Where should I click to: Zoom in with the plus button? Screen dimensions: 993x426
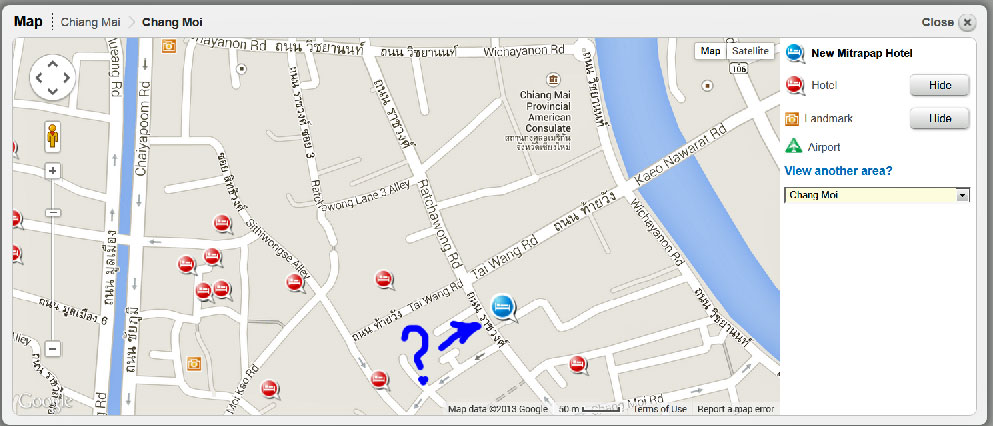(x=53, y=171)
